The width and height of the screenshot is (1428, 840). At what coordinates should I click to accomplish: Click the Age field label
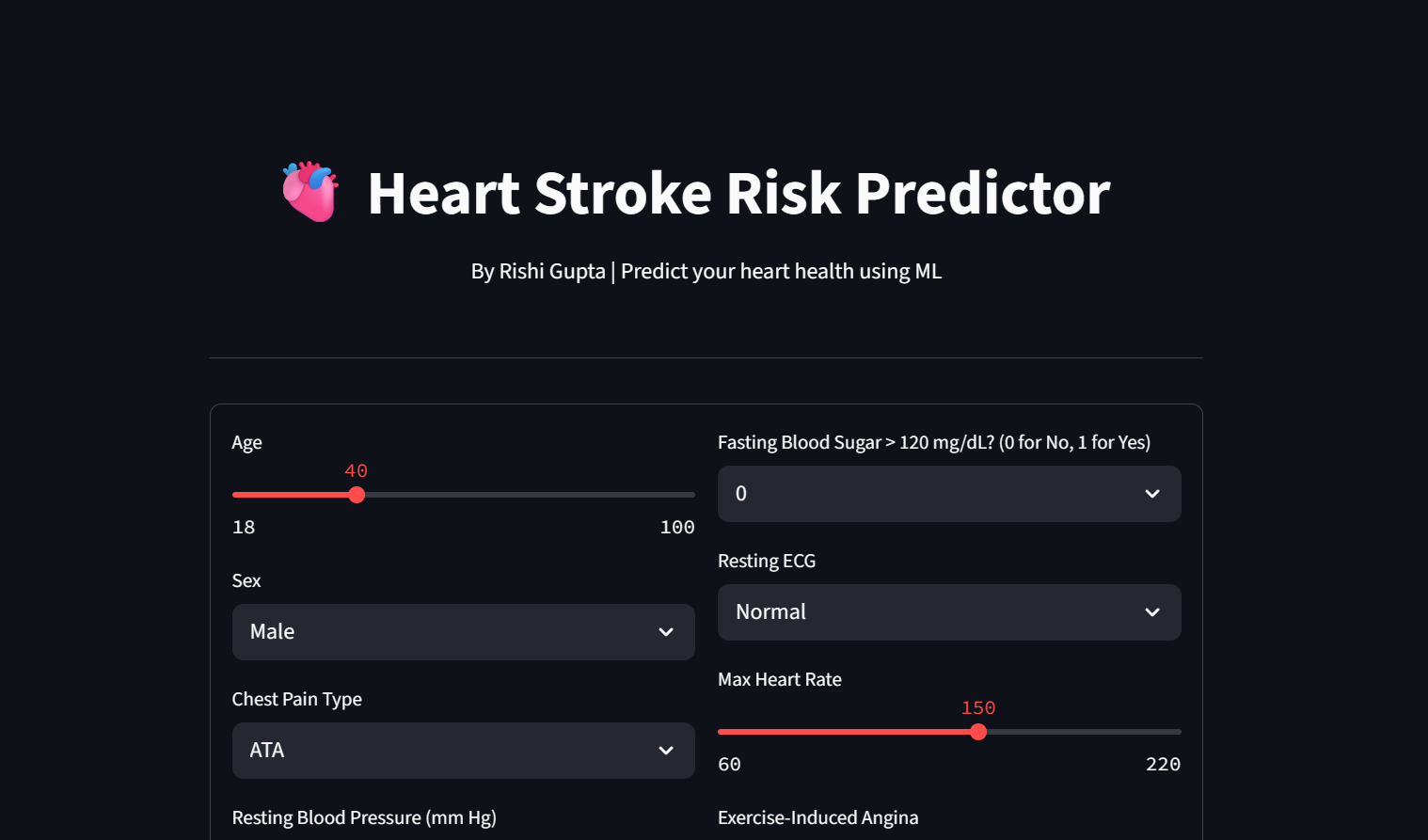[x=246, y=442]
